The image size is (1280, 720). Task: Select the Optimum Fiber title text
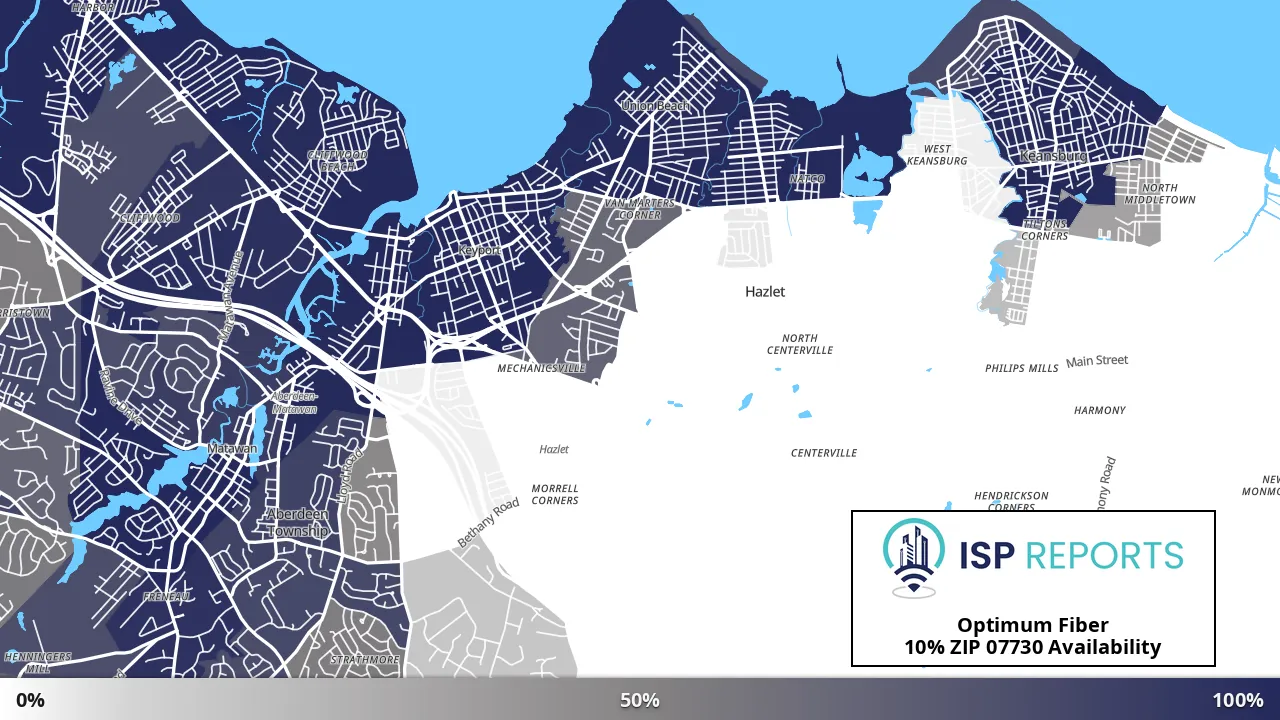click(1033, 625)
